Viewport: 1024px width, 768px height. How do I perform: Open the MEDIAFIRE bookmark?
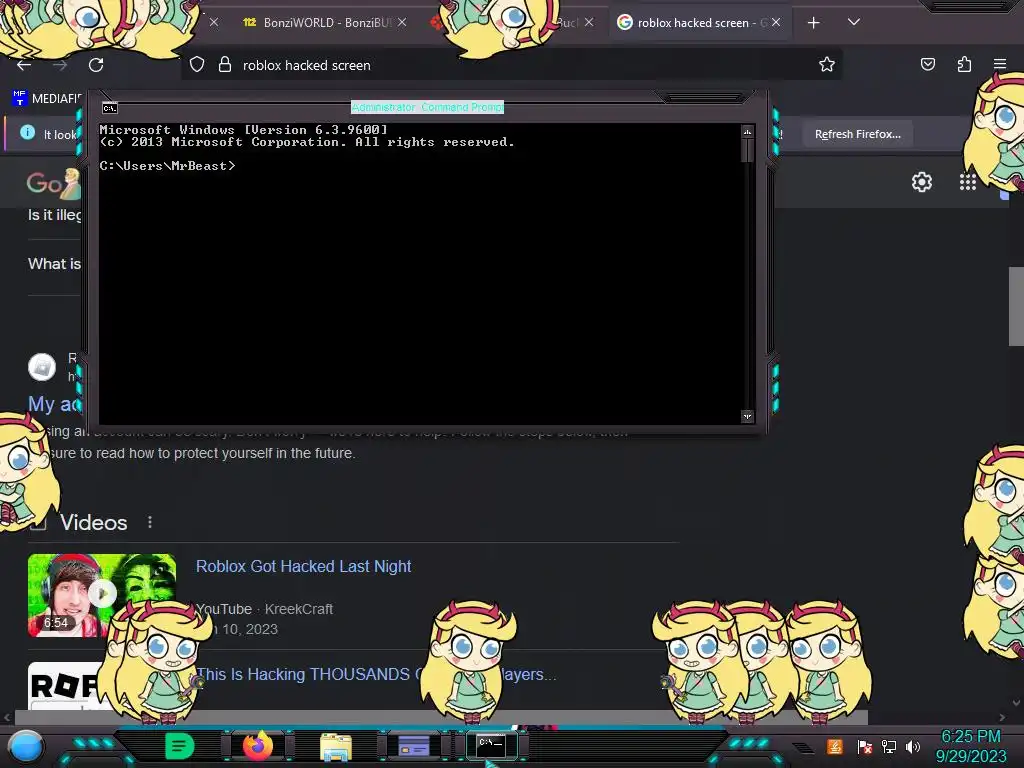[46, 99]
